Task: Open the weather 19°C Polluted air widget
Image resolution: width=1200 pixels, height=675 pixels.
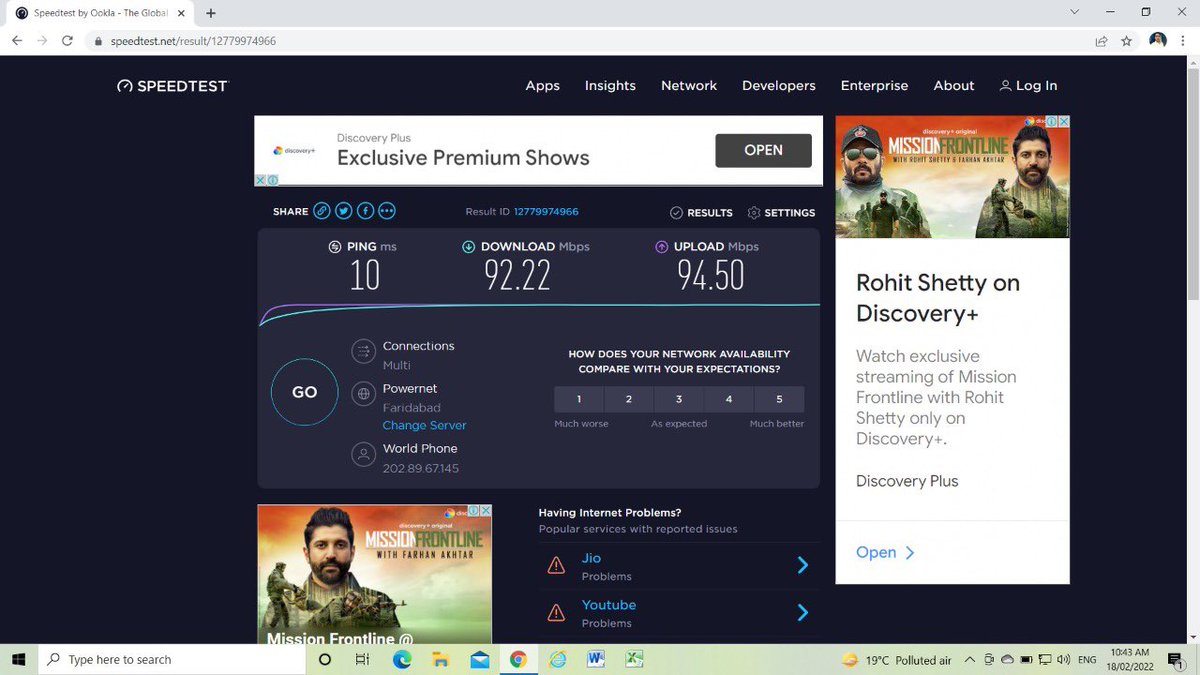Action: [x=897, y=660]
